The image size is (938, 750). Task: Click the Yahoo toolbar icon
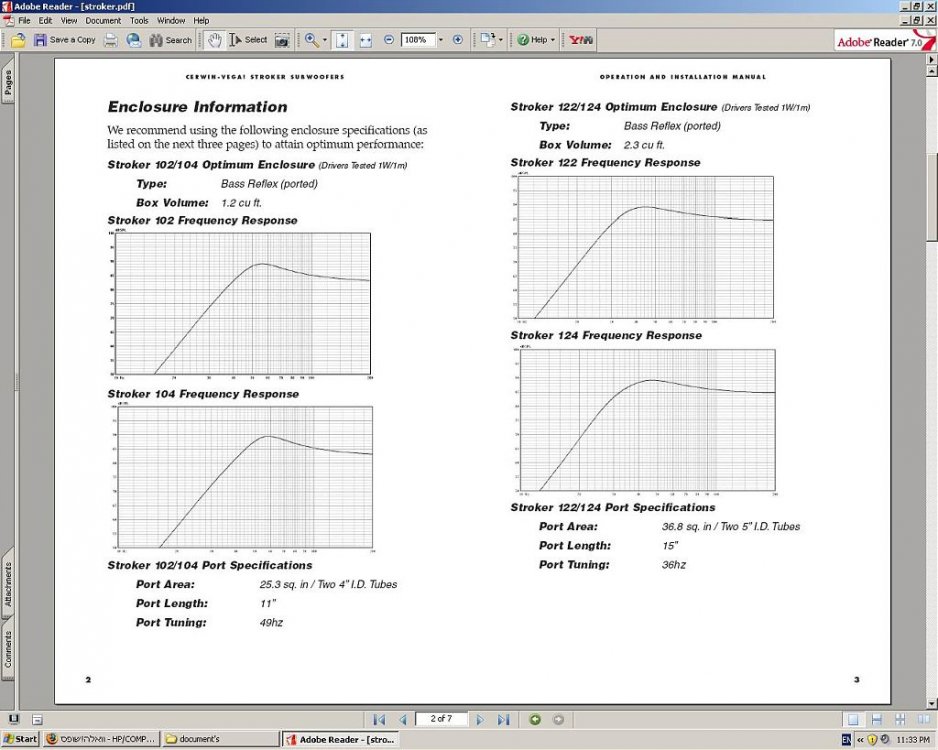click(x=580, y=40)
